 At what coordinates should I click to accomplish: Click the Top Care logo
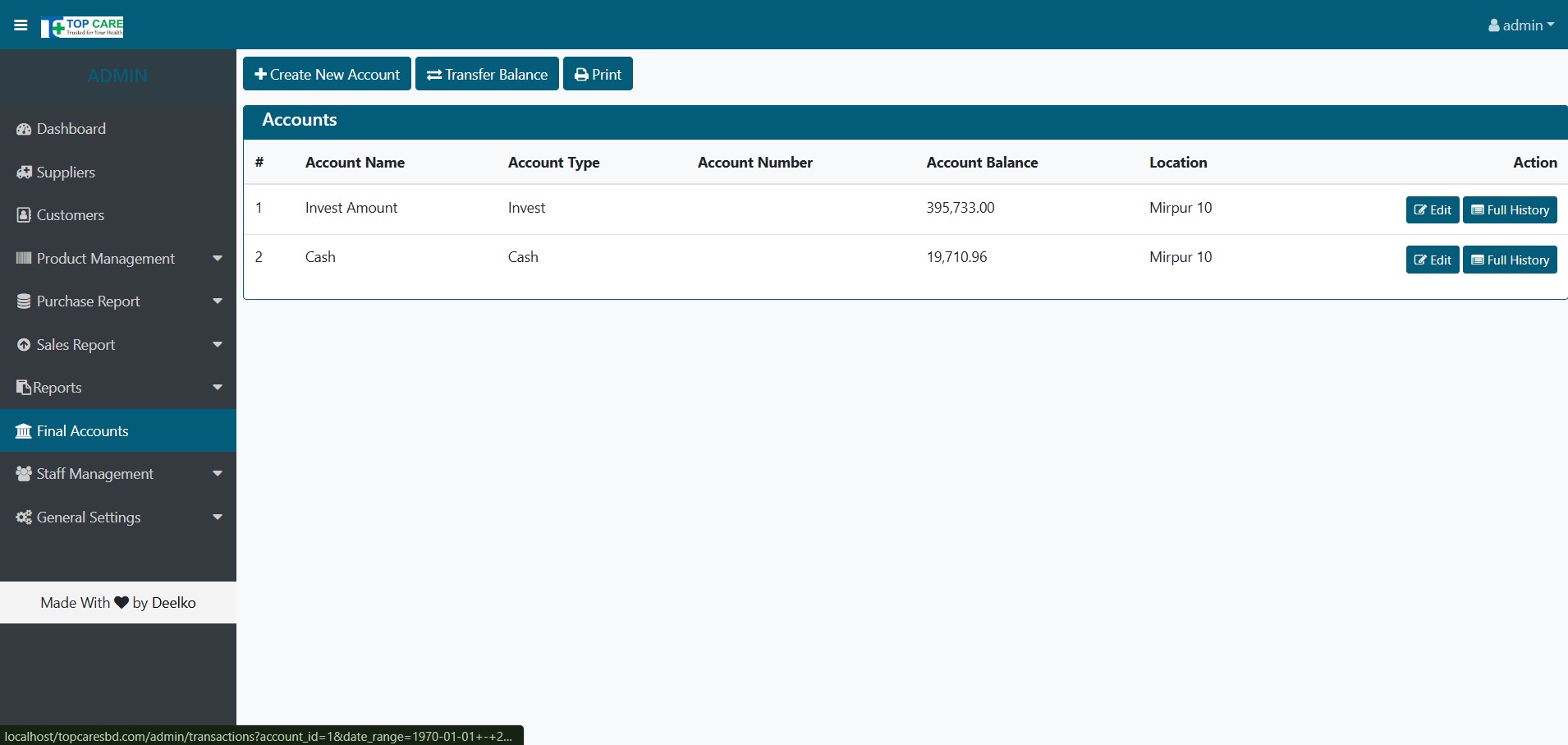click(82, 27)
